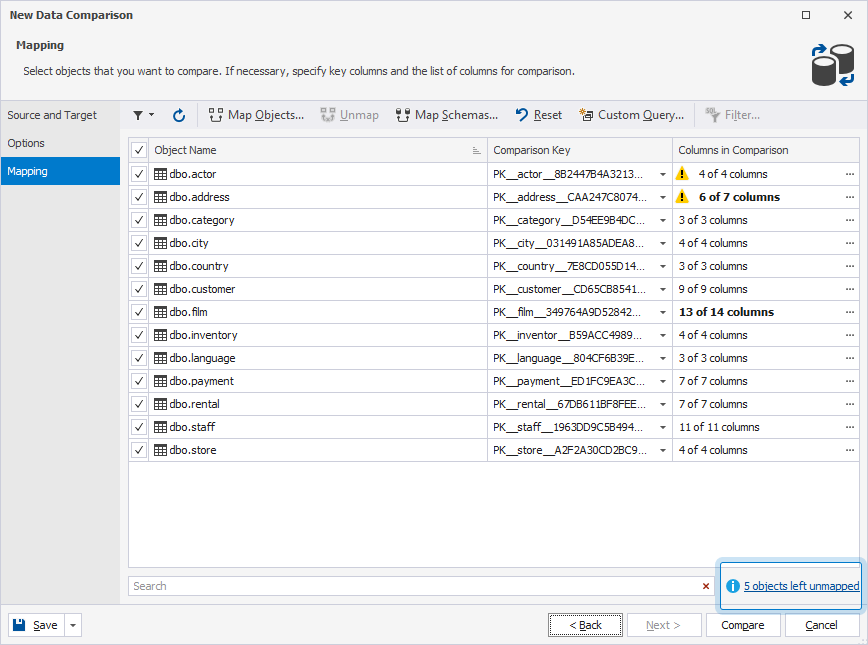The image size is (868, 645).
Task: Open the 5 objects left unmapped link
Action: (x=801, y=586)
